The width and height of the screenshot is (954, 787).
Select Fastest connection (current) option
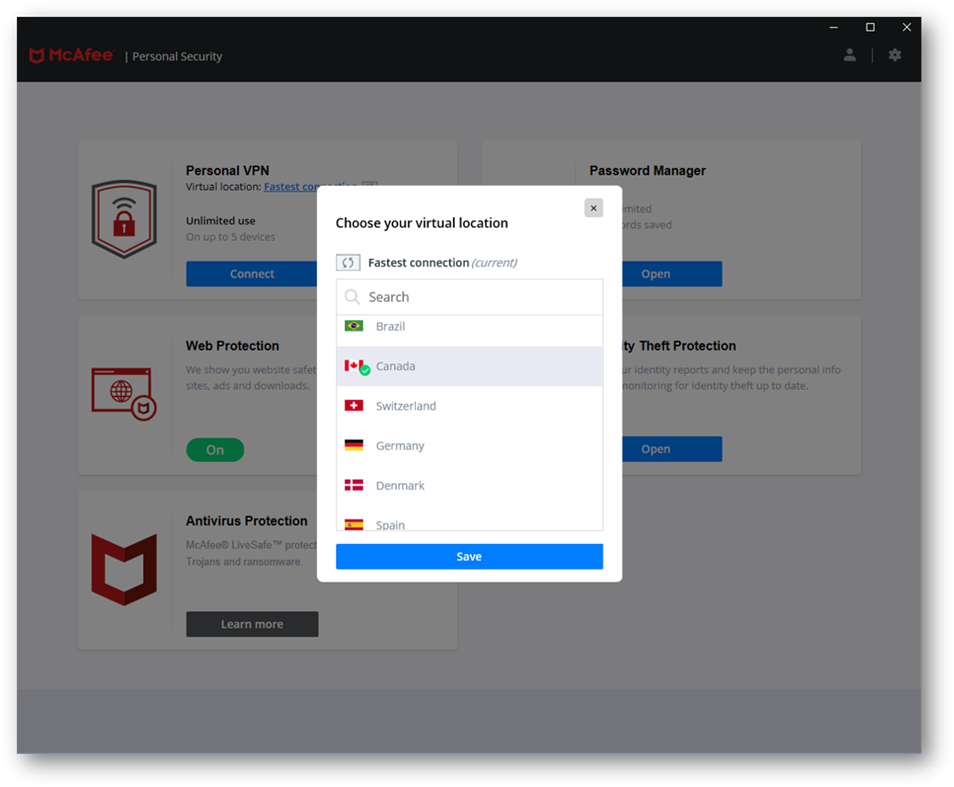(427, 263)
